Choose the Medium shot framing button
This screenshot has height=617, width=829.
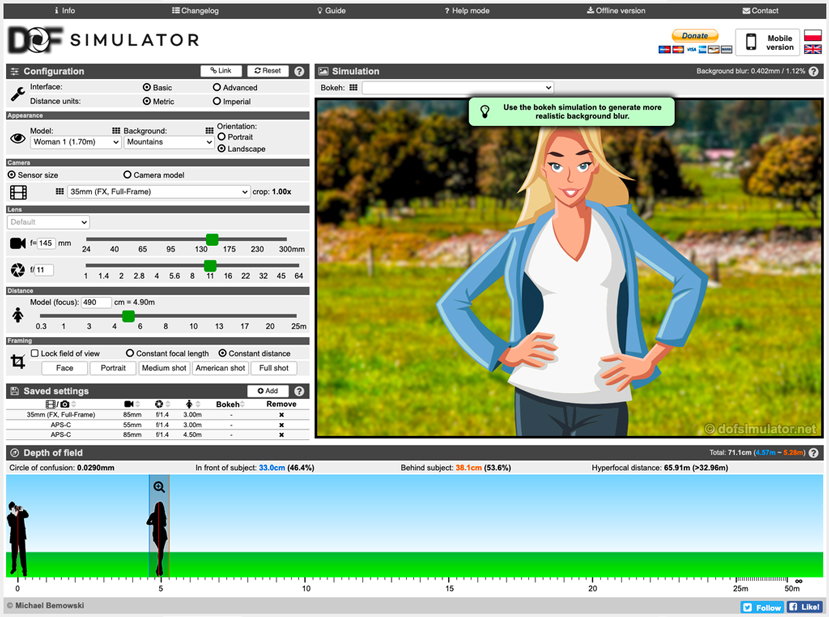[164, 368]
